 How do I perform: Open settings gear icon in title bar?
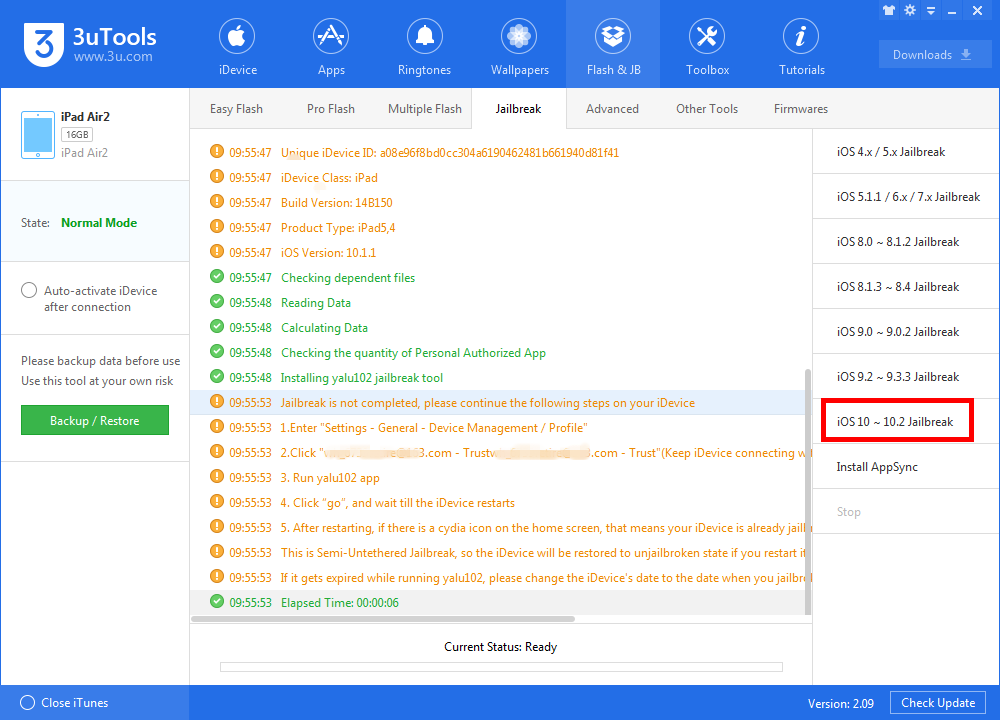pos(910,10)
